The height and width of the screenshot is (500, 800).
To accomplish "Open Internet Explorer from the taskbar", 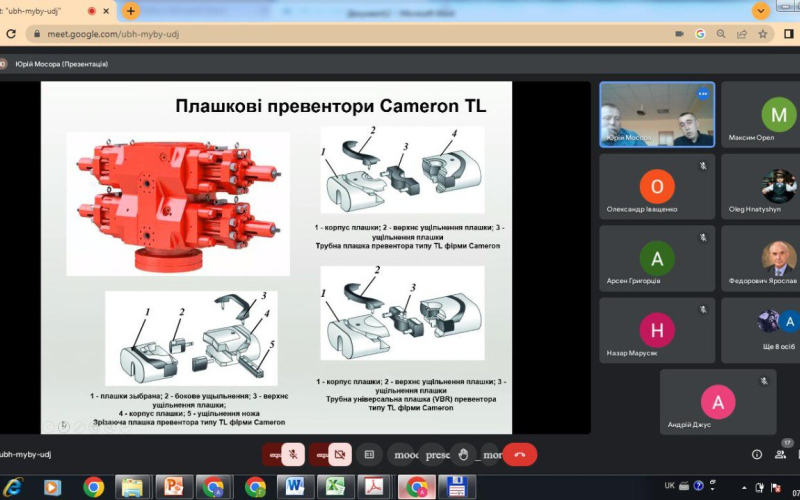I will tap(13, 487).
